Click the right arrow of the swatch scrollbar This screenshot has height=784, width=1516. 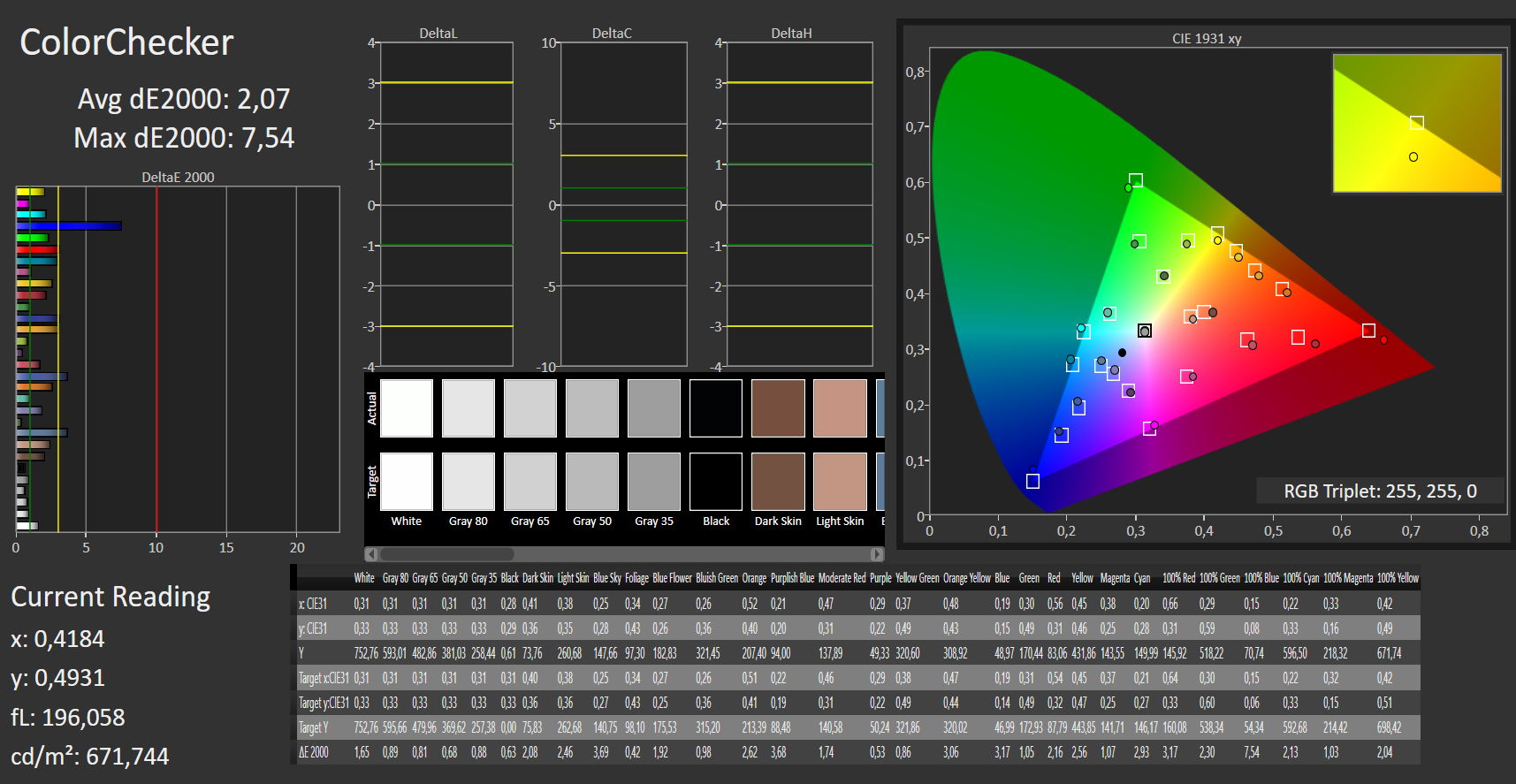pos(877,554)
